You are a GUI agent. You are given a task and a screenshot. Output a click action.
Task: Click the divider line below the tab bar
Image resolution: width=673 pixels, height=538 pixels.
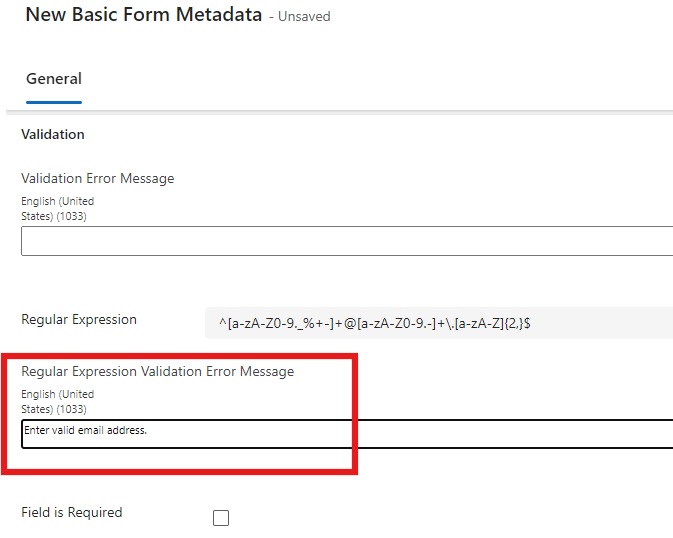340,110
